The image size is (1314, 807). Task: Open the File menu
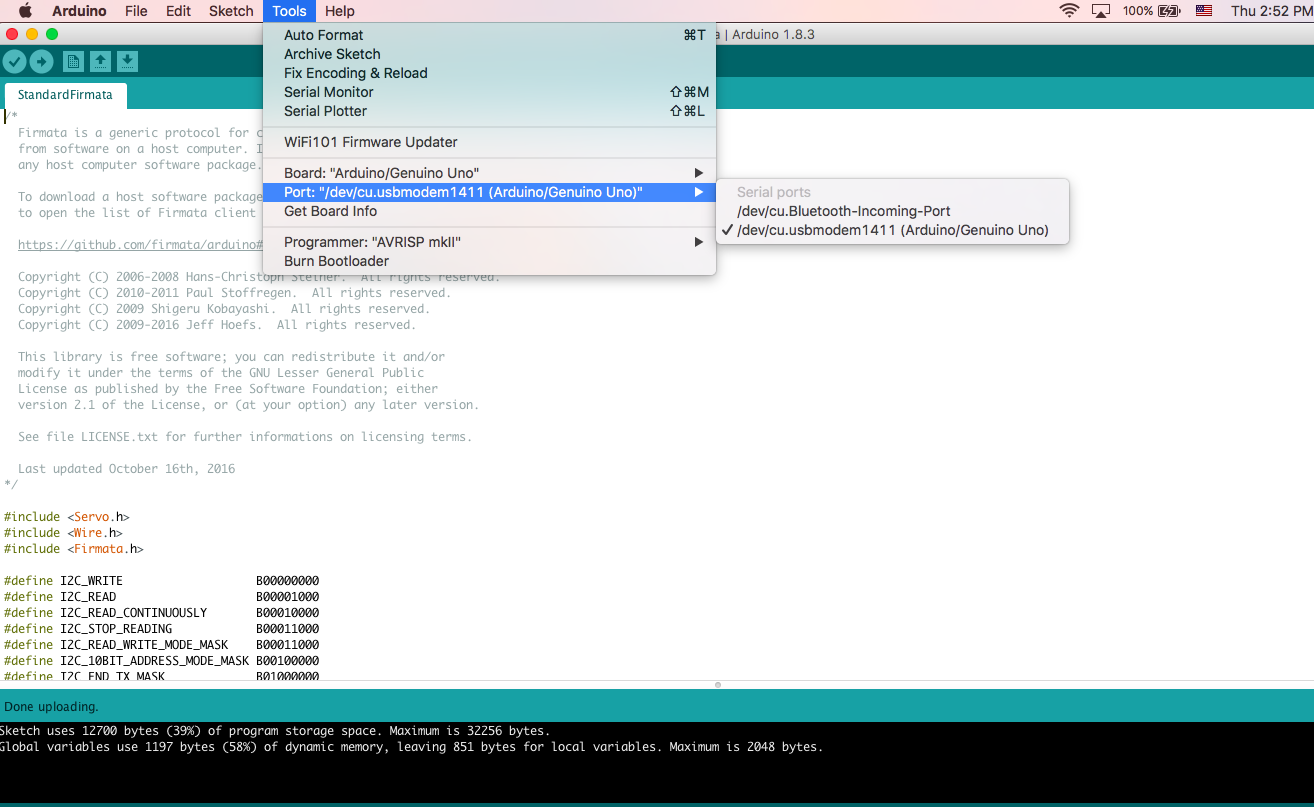pos(137,11)
